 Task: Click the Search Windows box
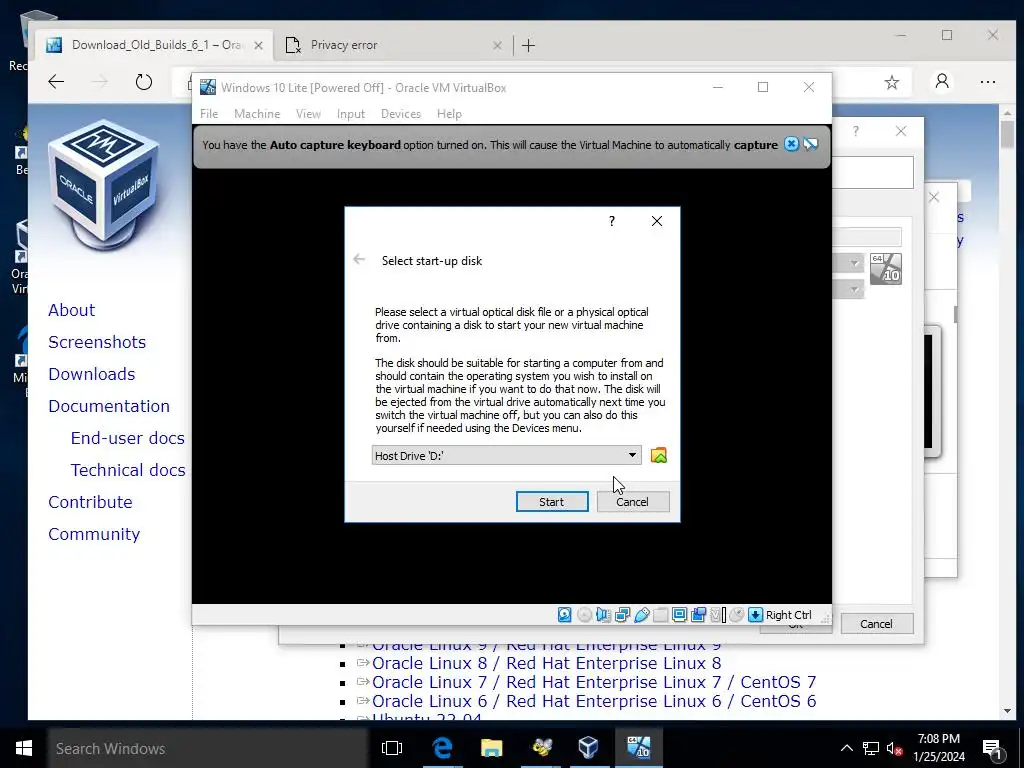208,748
